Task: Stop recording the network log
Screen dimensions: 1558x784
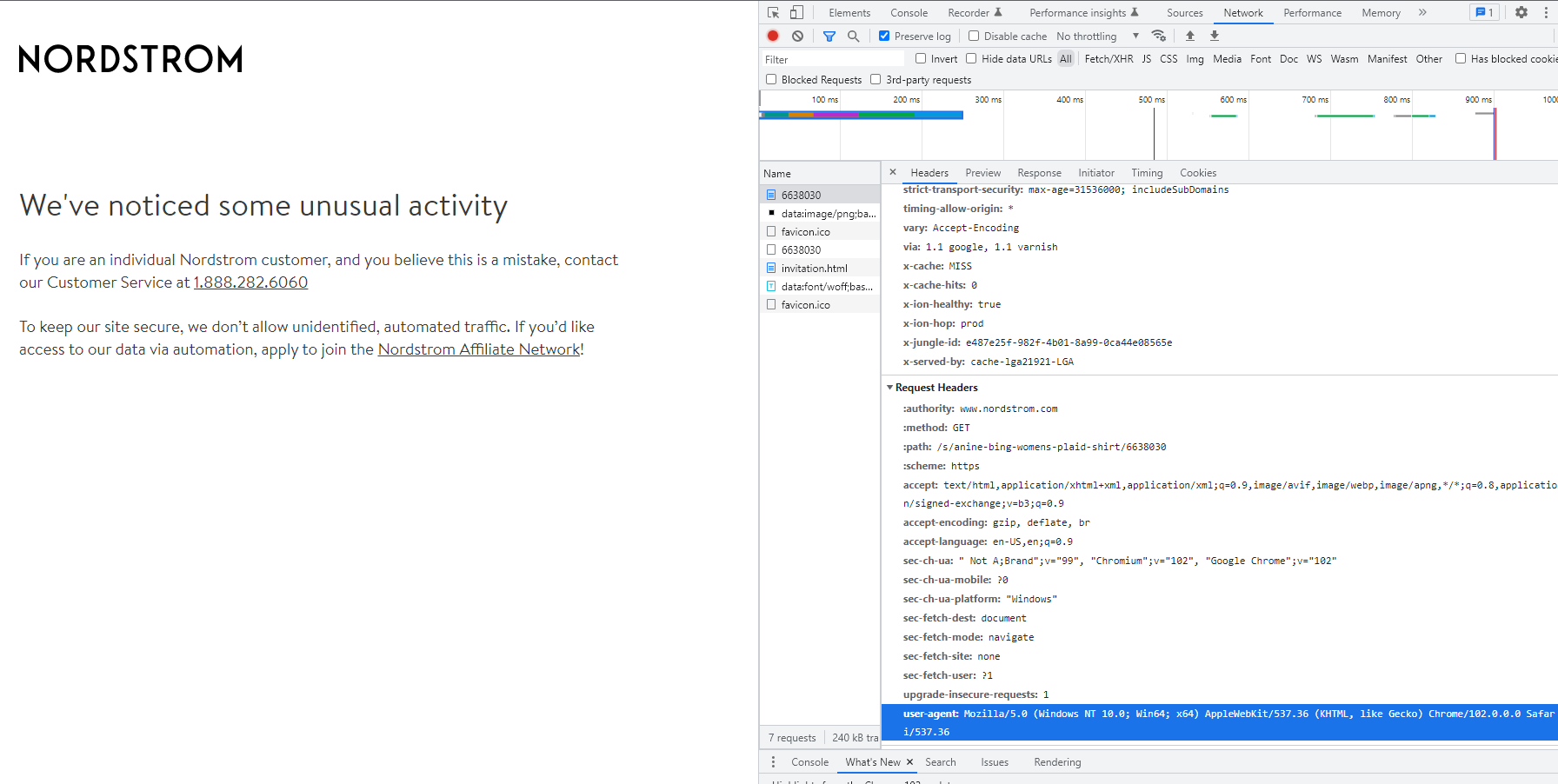Action: 773,36
